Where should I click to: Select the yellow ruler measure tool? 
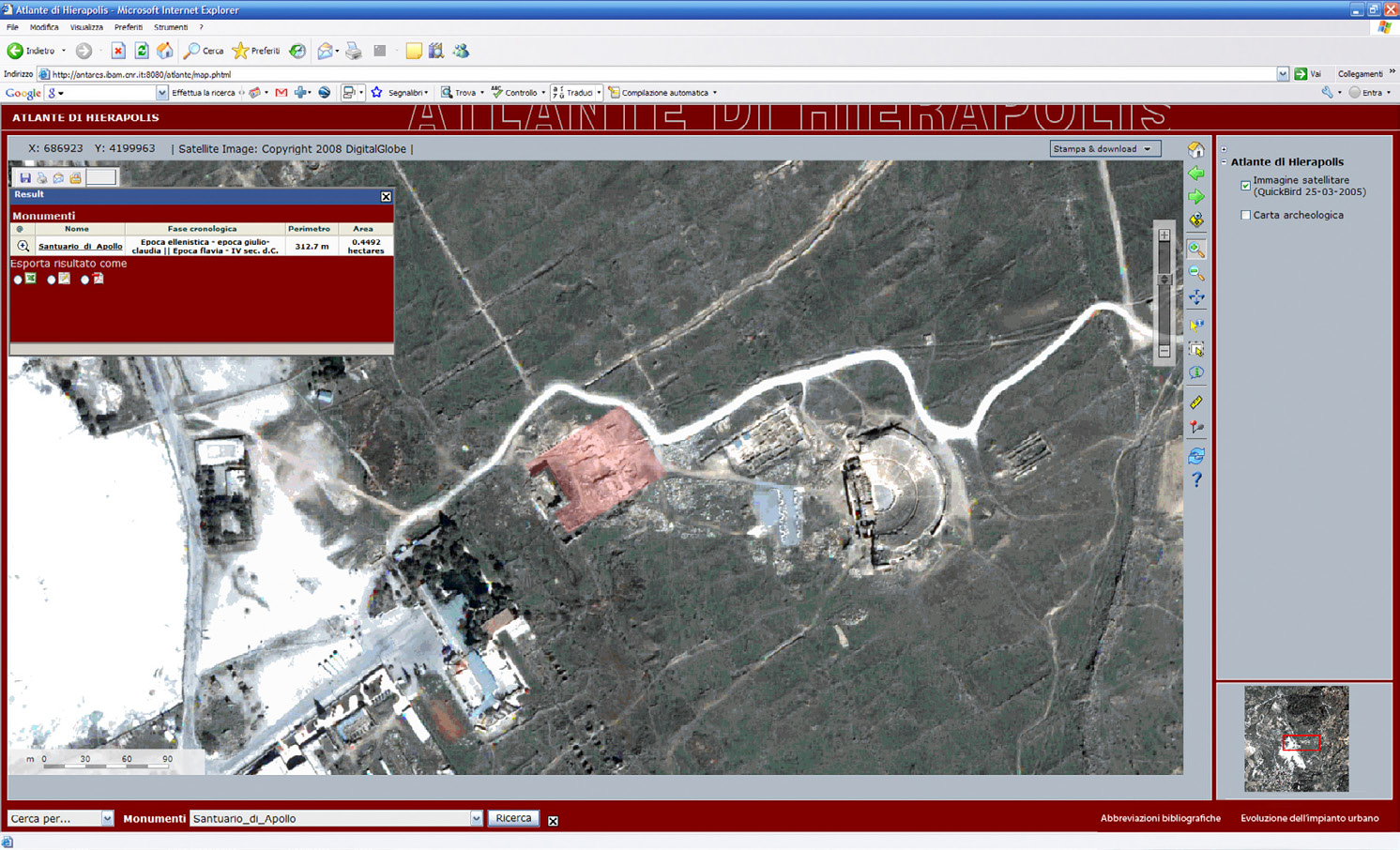click(x=1195, y=402)
